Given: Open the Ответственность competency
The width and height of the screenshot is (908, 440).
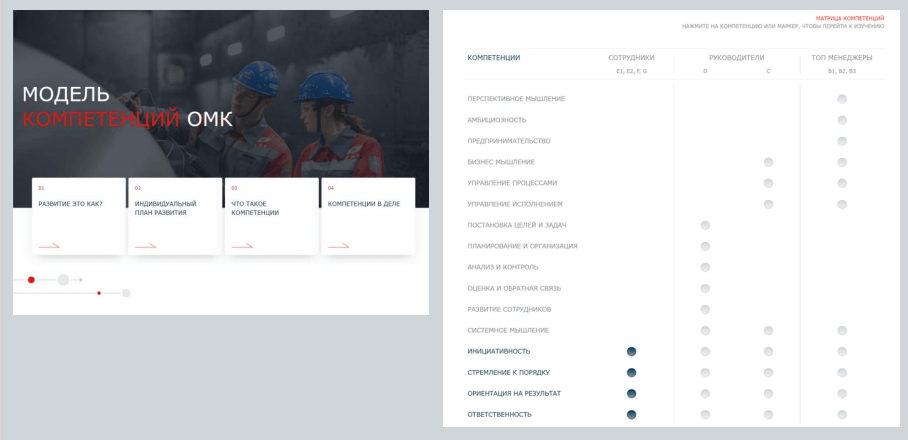Looking at the screenshot, I should [x=499, y=415].
